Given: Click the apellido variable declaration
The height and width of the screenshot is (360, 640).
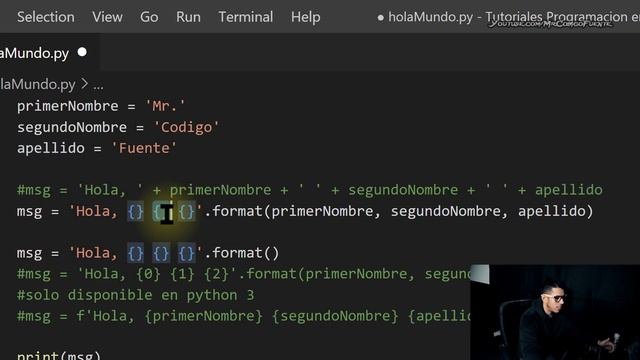Looking at the screenshot, I should tap(51, 148).
